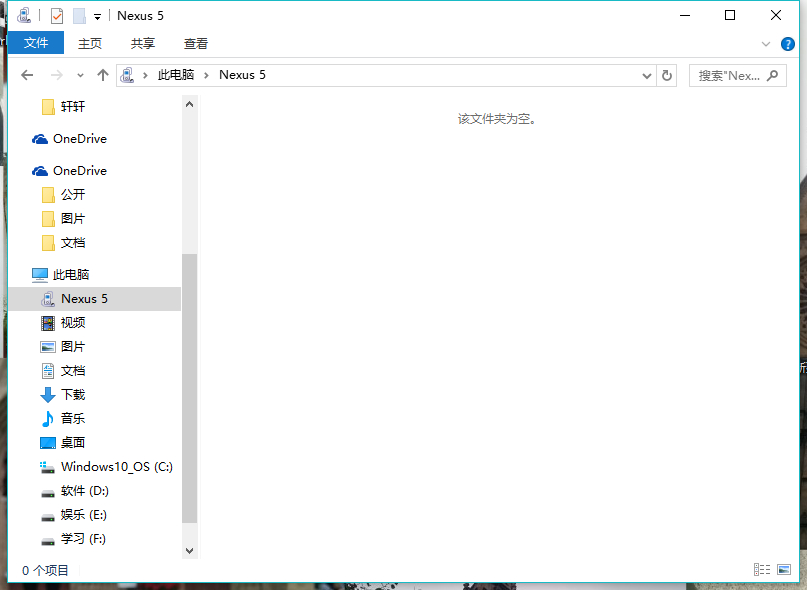Maximize the Nexus 5 window
This screenshot has width=807, height=590.
(730, 15)
